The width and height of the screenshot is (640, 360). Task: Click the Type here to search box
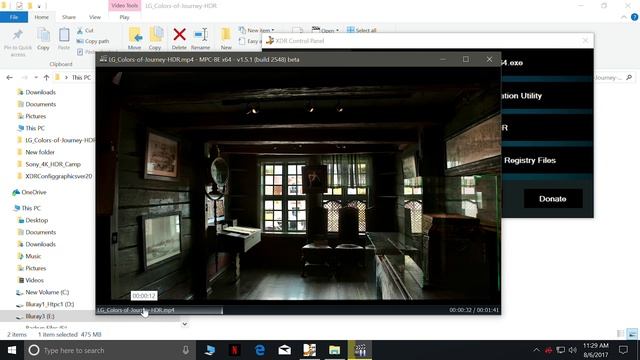[109, 350]
